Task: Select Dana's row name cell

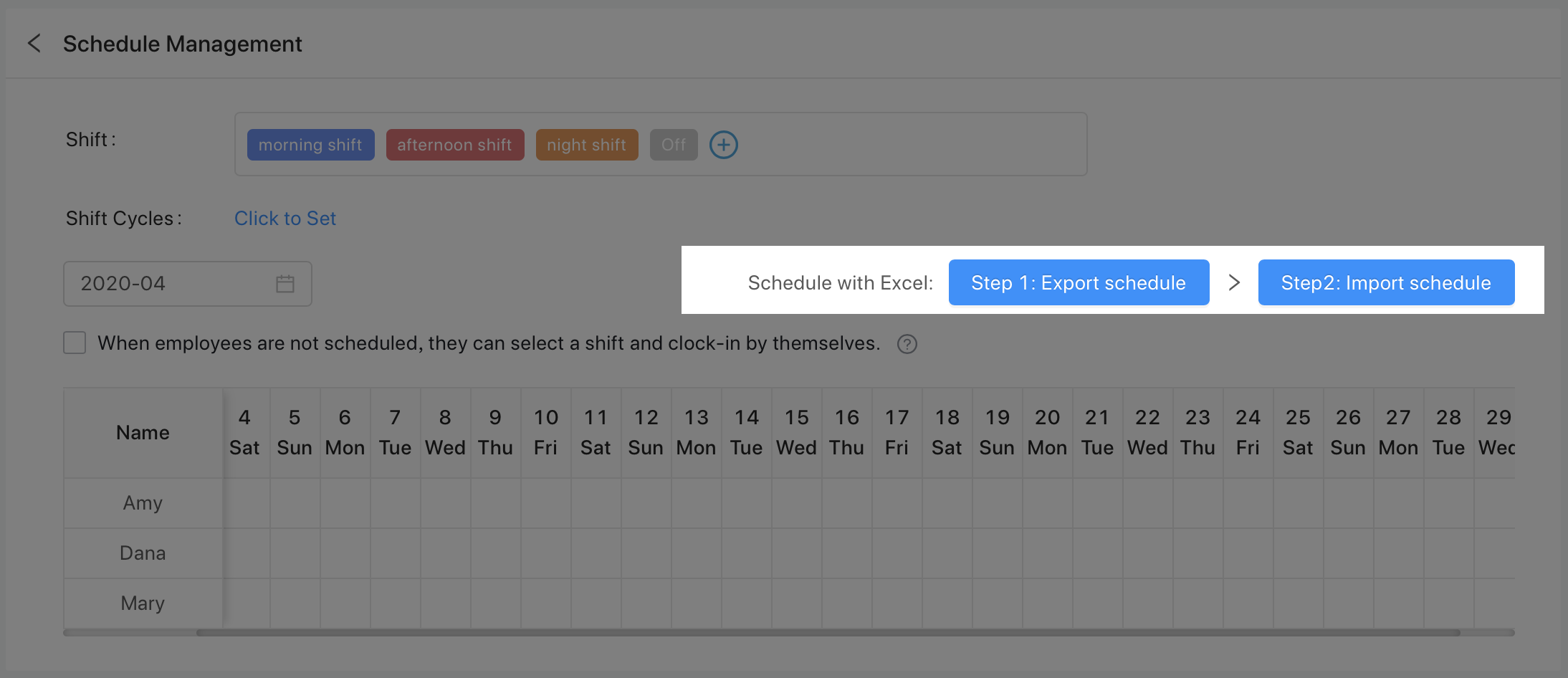Action: pyautogui.click(x=143, y=553)
